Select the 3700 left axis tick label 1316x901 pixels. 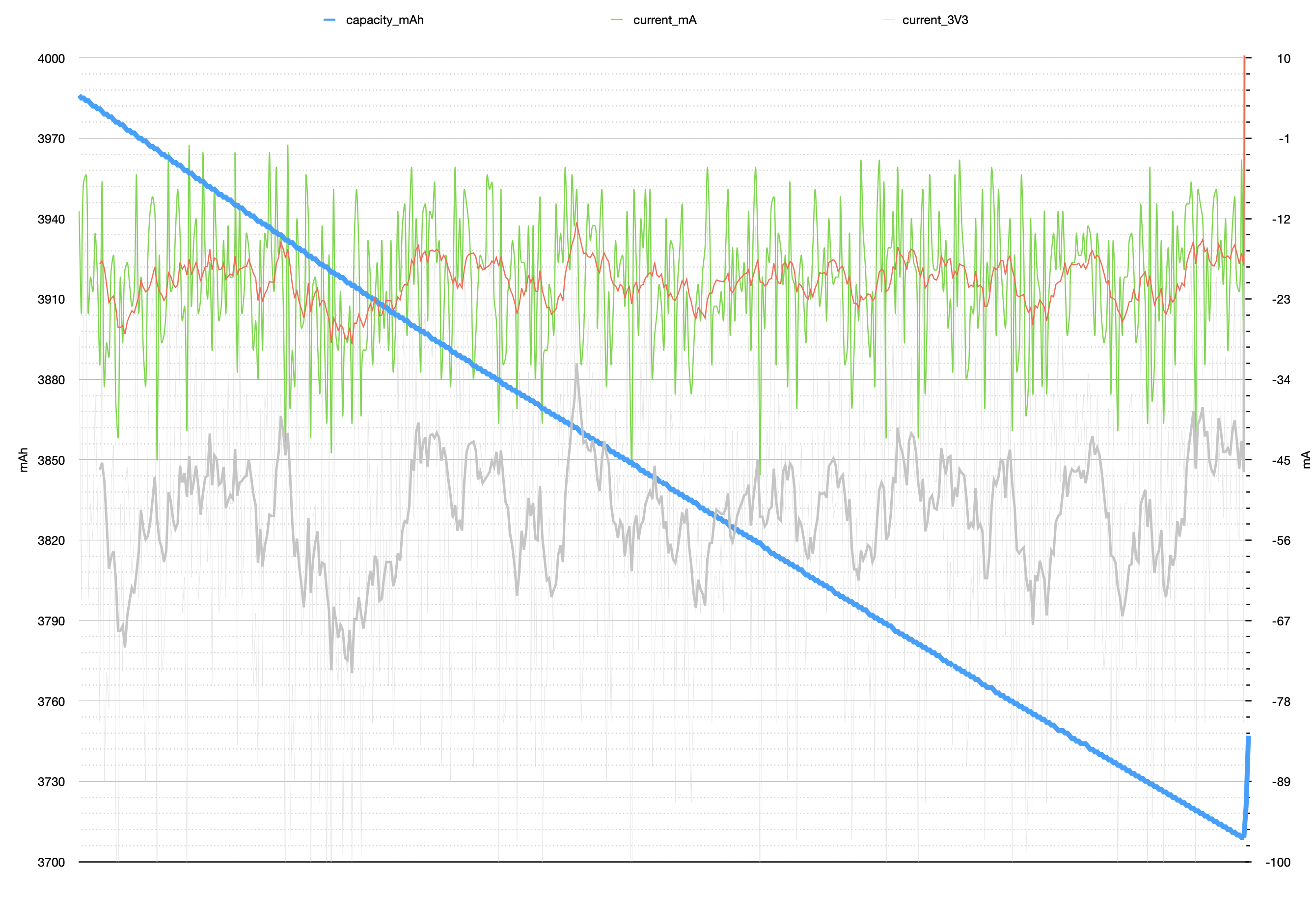pyautogui.click(x=51, y=862)
